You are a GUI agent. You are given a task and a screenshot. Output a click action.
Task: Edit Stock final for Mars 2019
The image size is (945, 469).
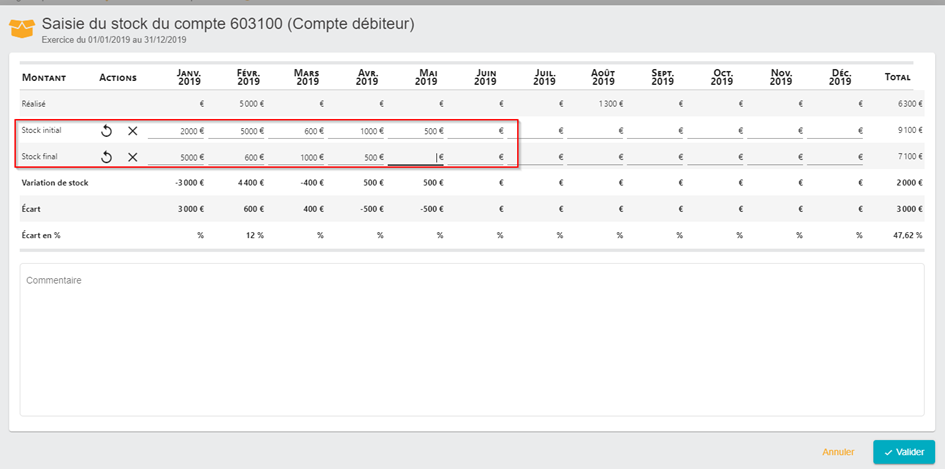coord(296,157)
